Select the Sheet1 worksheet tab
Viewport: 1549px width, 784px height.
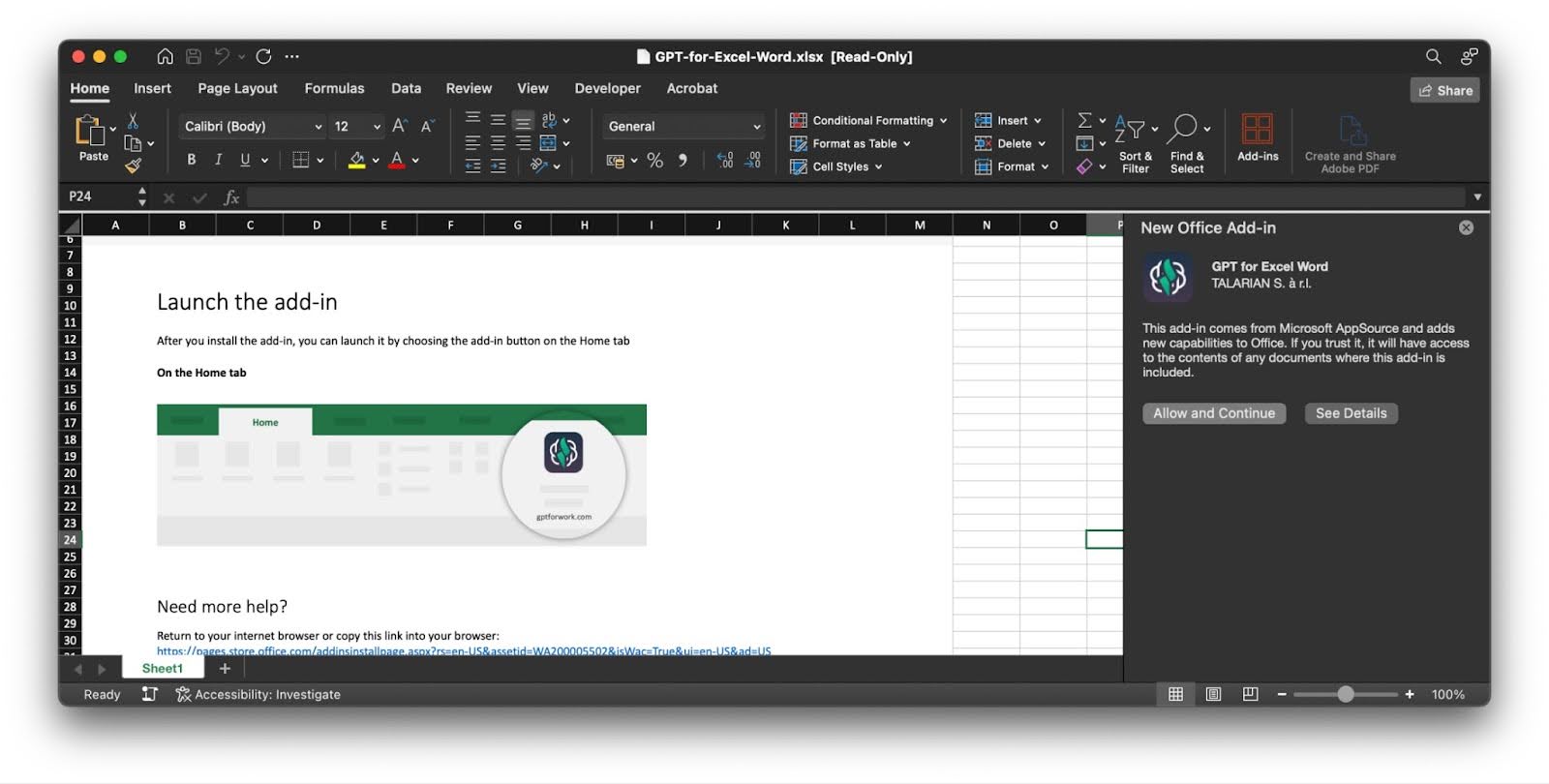point(162,669)
